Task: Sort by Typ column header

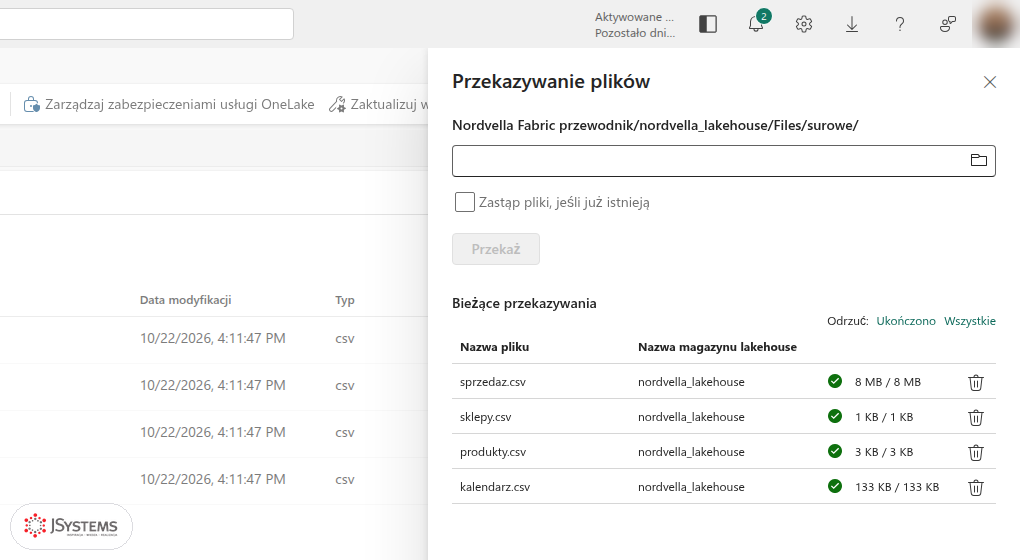Action: [345, 300]
